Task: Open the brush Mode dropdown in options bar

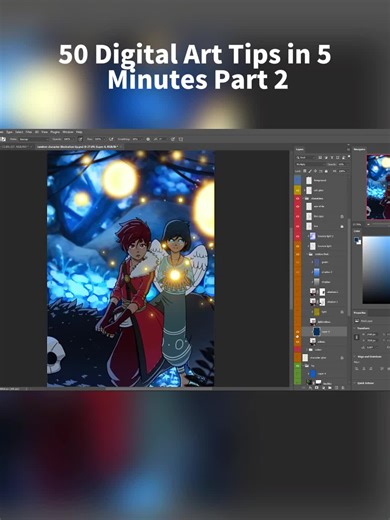Action: pos(33,139)
